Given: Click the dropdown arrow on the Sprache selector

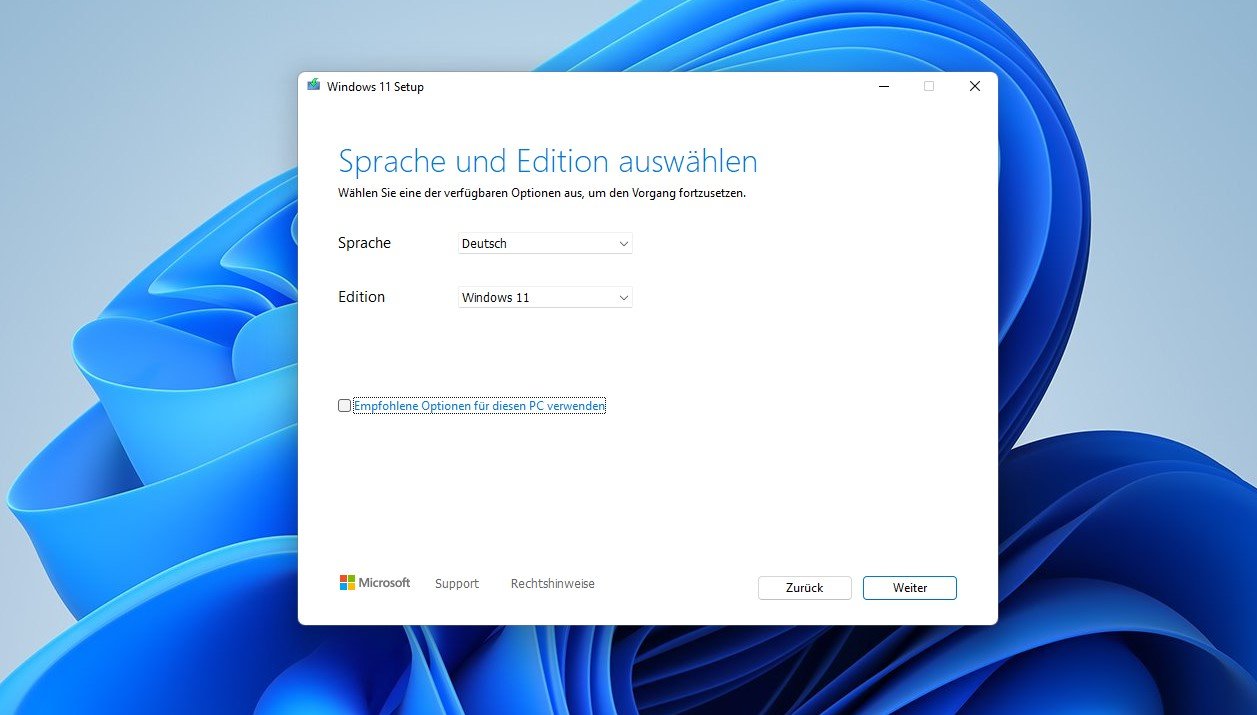Looking at the screenshot, I should [x=623, y=243].
